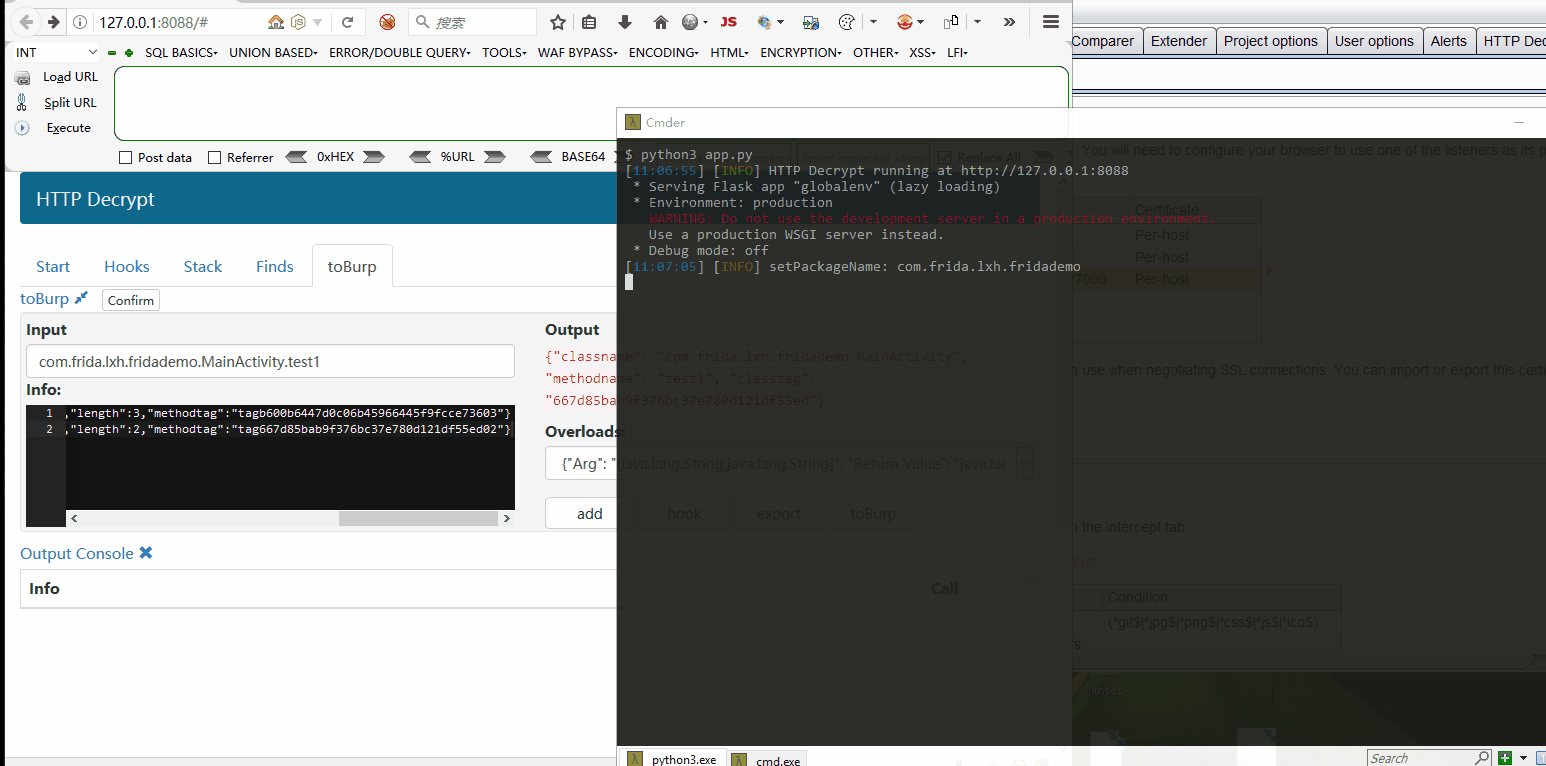Image resolution: width=1546 pixels, height=766 pixels.
Task: Reload the current browser page
Action: coord(347,22)
